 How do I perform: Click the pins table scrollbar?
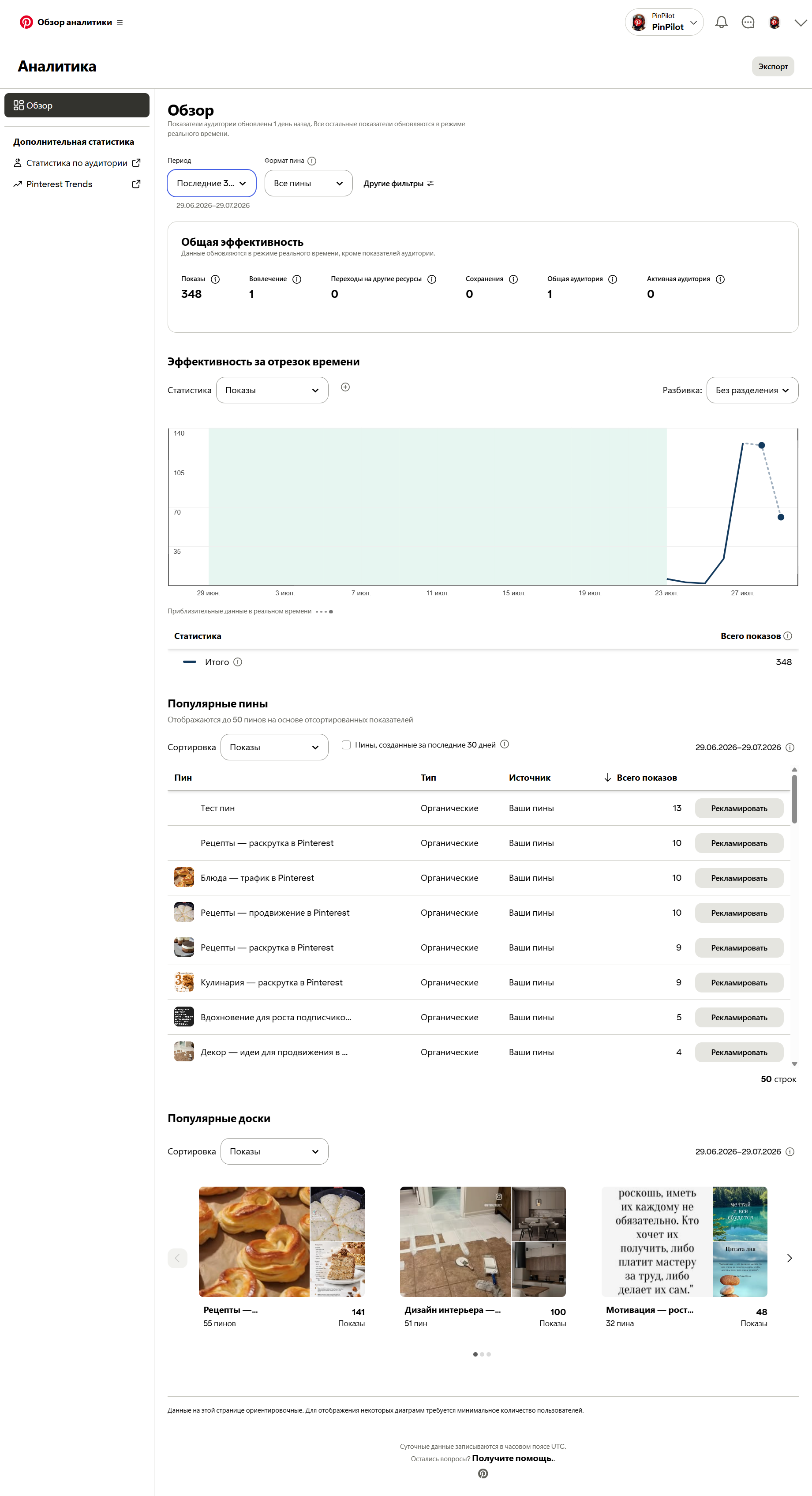pos(794,799)
